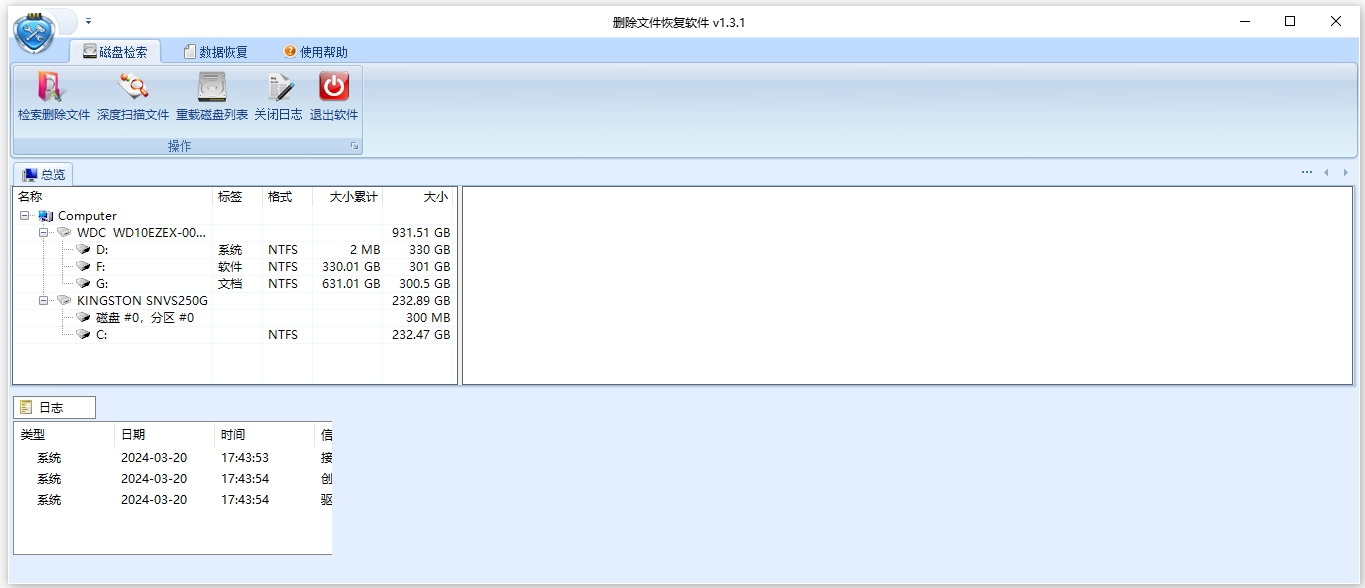Screen dimensions: 1365x588
Task: Click the 时间 log column header
Action: tap(265, 435)
